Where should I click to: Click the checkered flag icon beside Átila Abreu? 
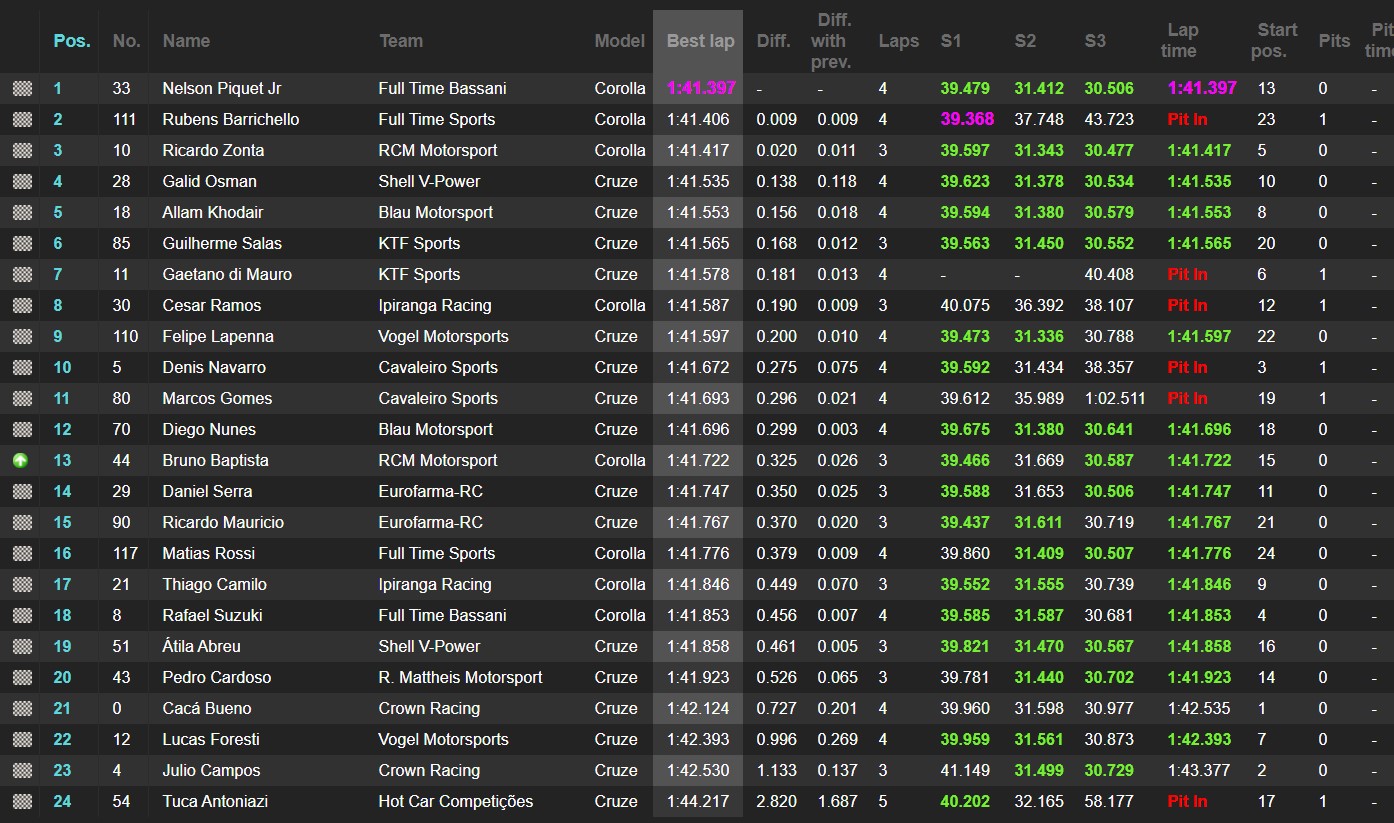click(x=21, y=647)
